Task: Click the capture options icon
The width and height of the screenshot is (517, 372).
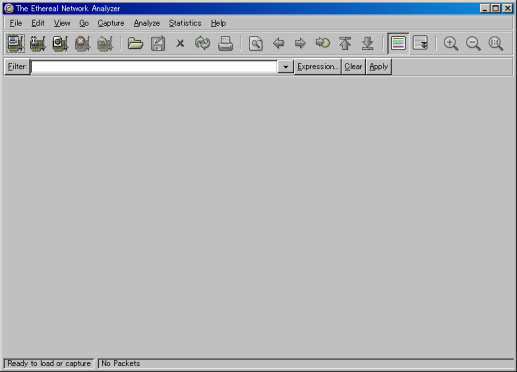Action: (38, 43)
